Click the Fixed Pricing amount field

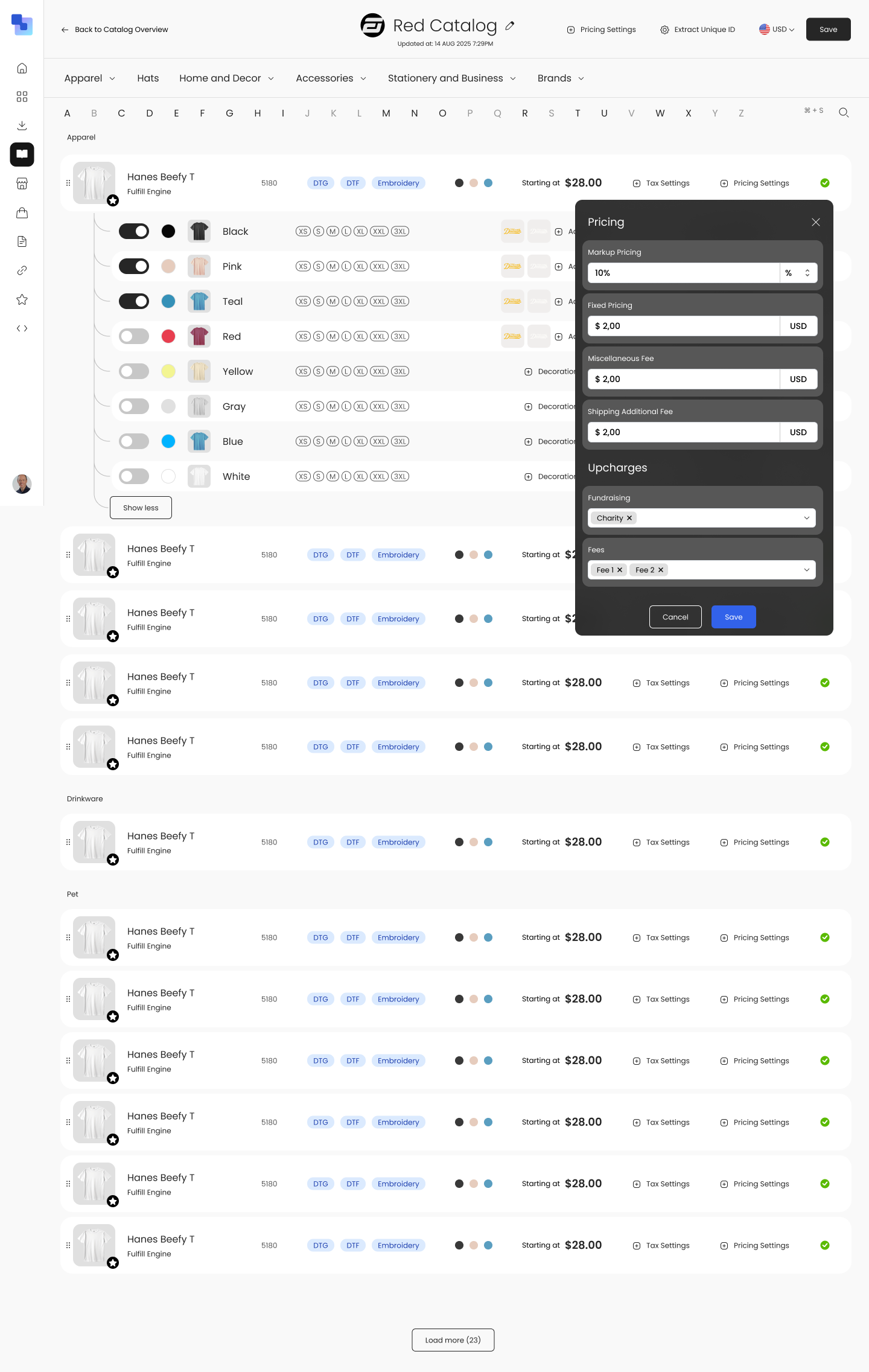(x=684, y=326)
